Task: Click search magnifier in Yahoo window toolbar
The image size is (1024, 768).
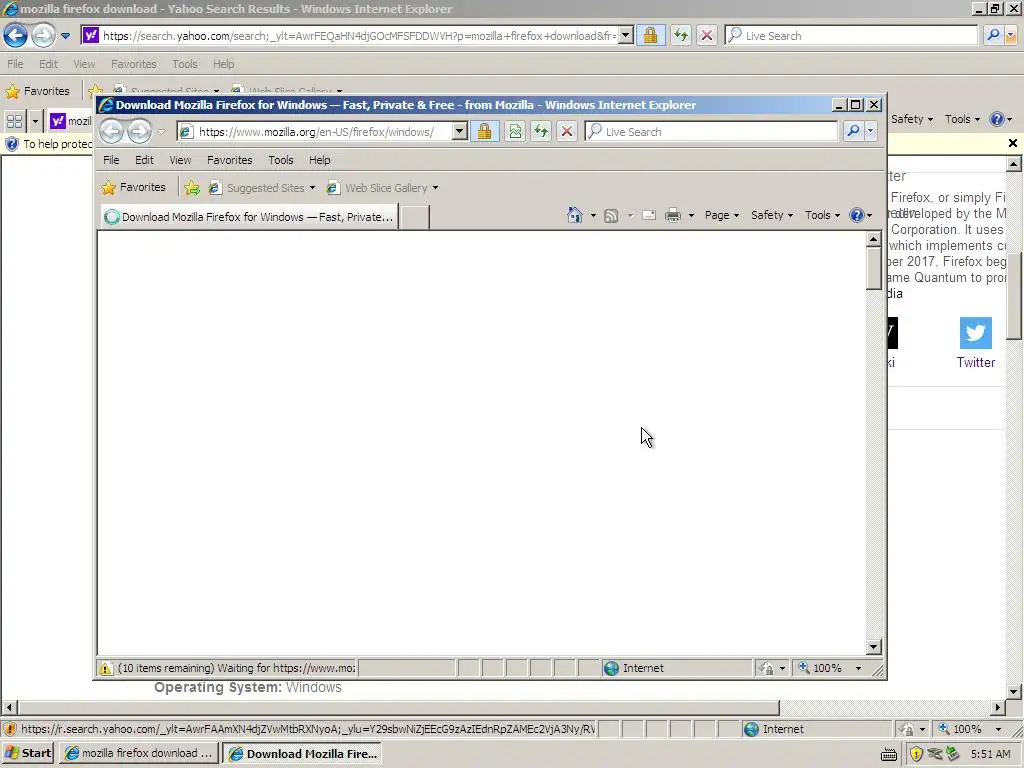Action: pyautogui.click(x=993, y=35)
